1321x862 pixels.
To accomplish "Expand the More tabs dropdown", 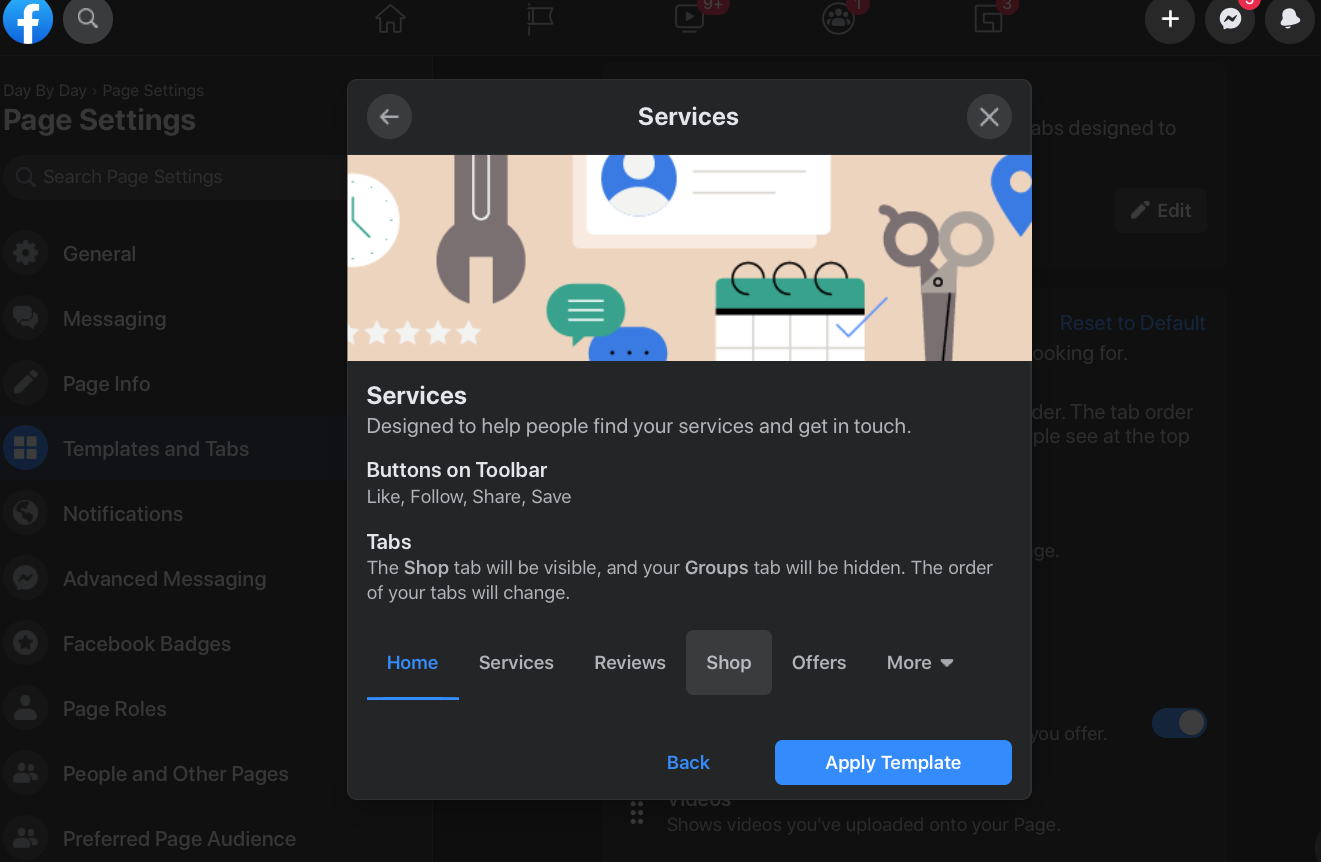I will pyautogui.click(x=920, y=663).
